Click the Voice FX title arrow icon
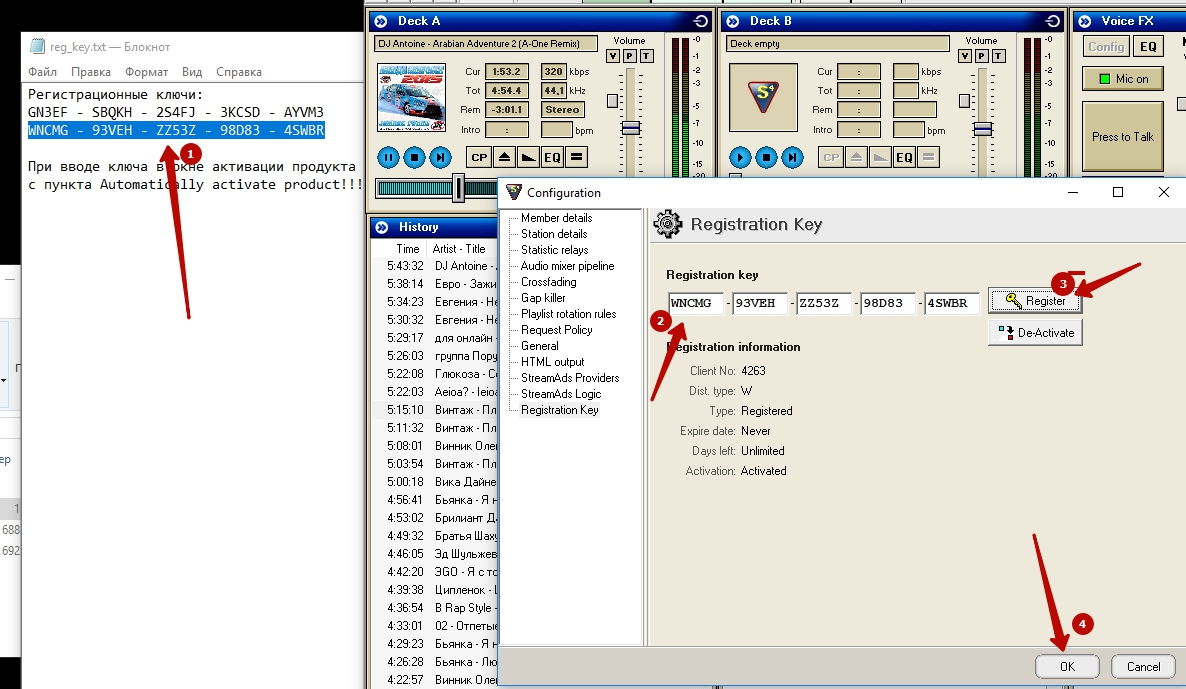 tap(1085, 21)
